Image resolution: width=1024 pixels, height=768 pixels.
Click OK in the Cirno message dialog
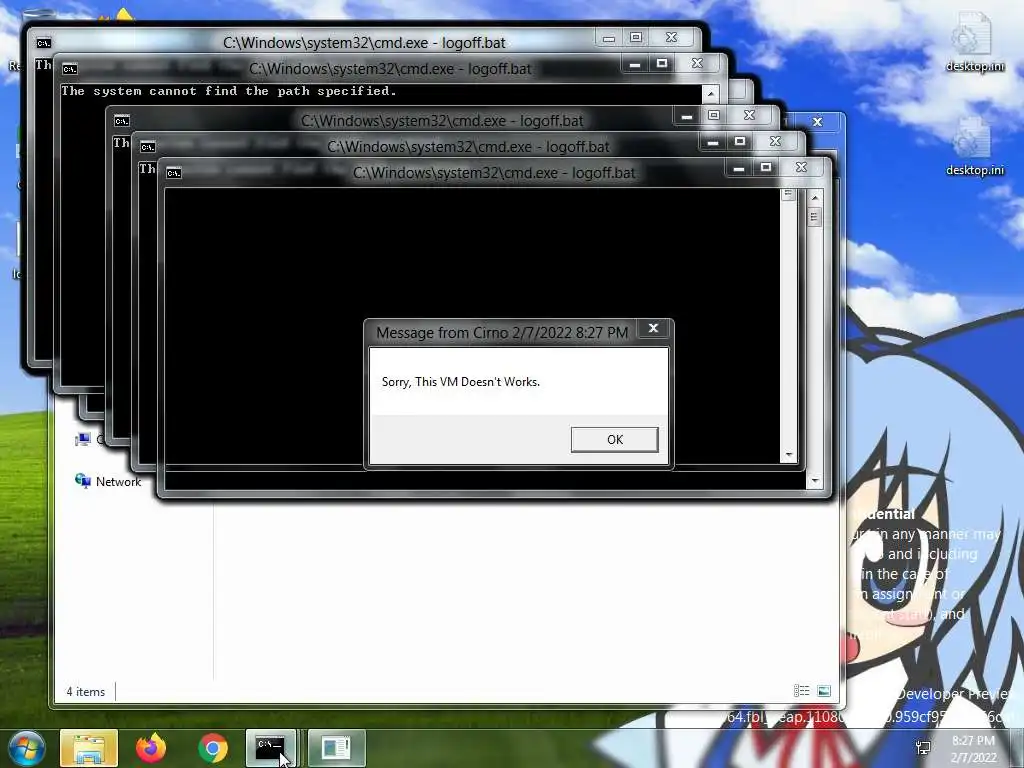614,440
